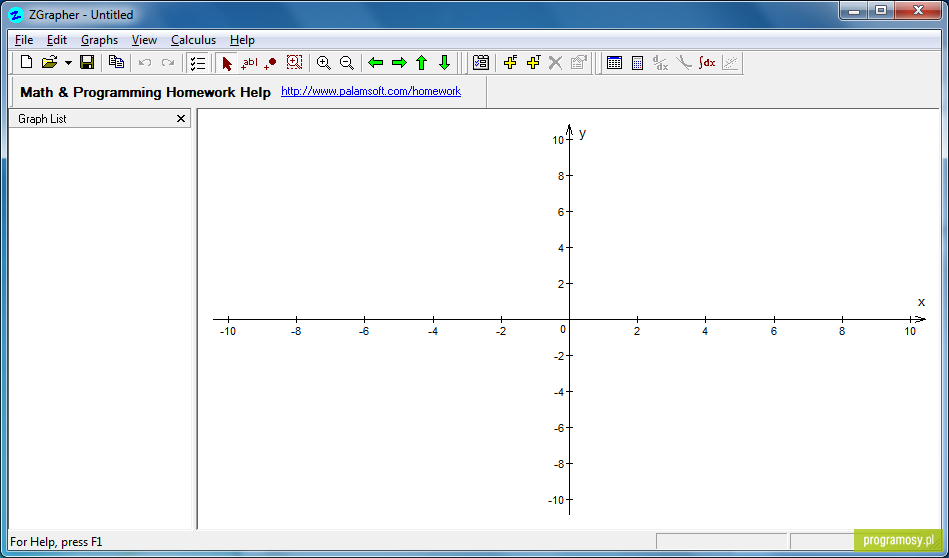
Task: Click the derivative d/dx icon
Action: point(660,62)
